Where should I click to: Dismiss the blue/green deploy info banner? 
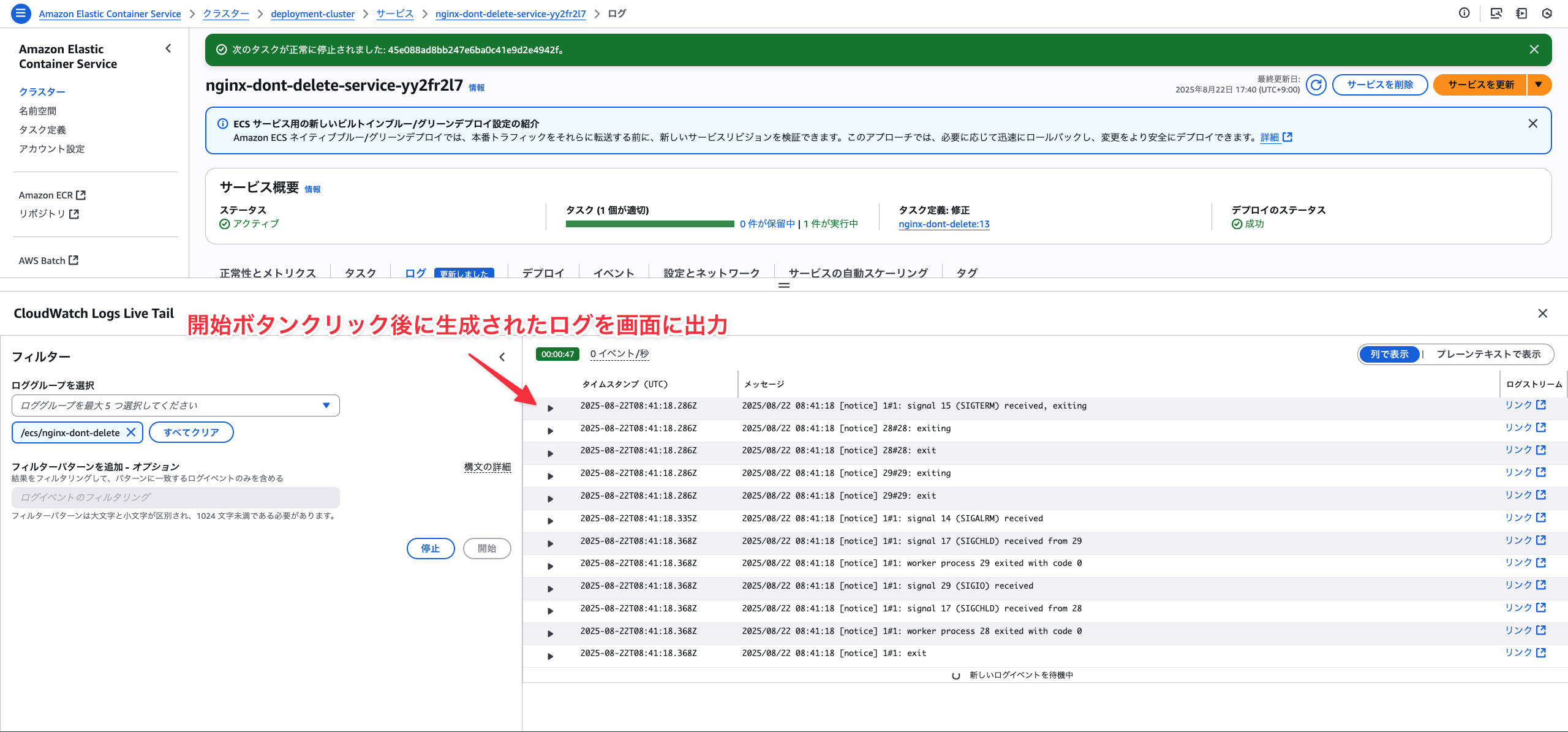(1533, 123)
